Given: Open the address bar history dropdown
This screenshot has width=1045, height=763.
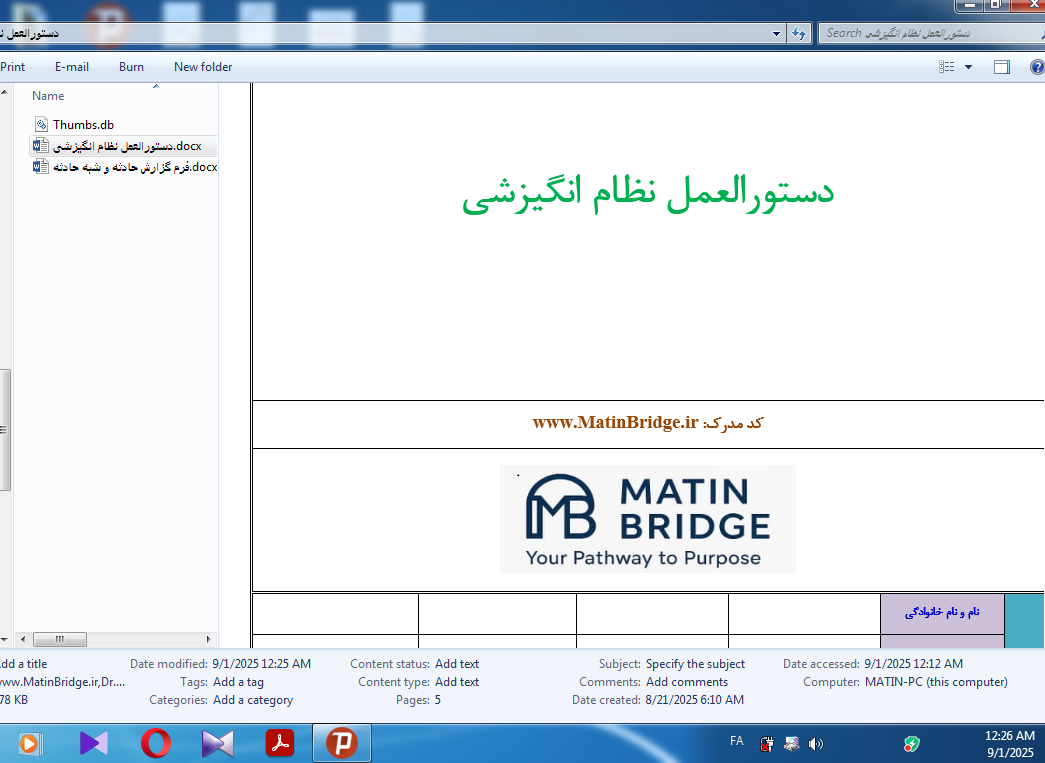Looking at the screenshot, I should pyautogui.click(x=777, y=33).
